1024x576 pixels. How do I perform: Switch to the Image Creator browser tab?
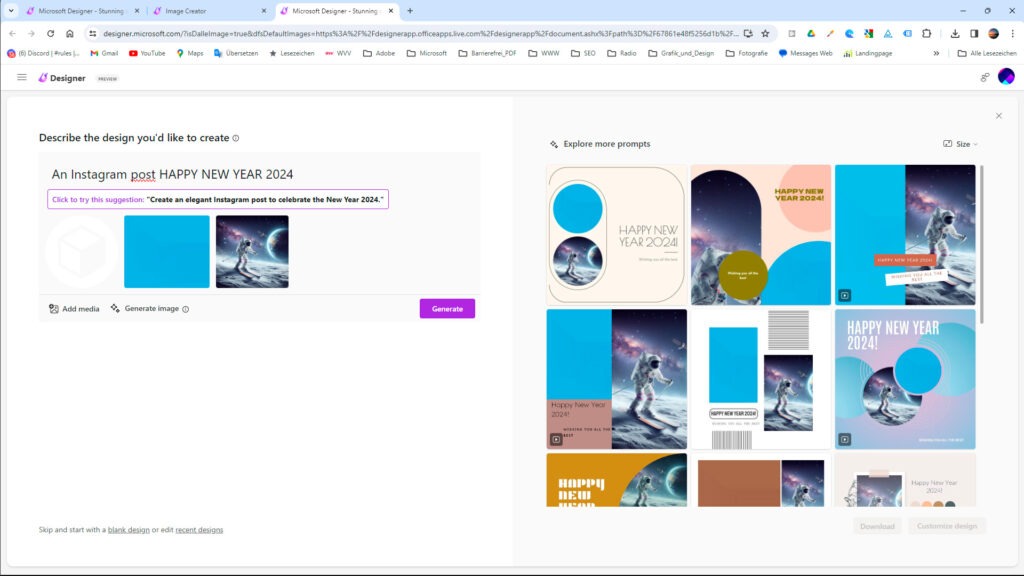pos(209,11)
